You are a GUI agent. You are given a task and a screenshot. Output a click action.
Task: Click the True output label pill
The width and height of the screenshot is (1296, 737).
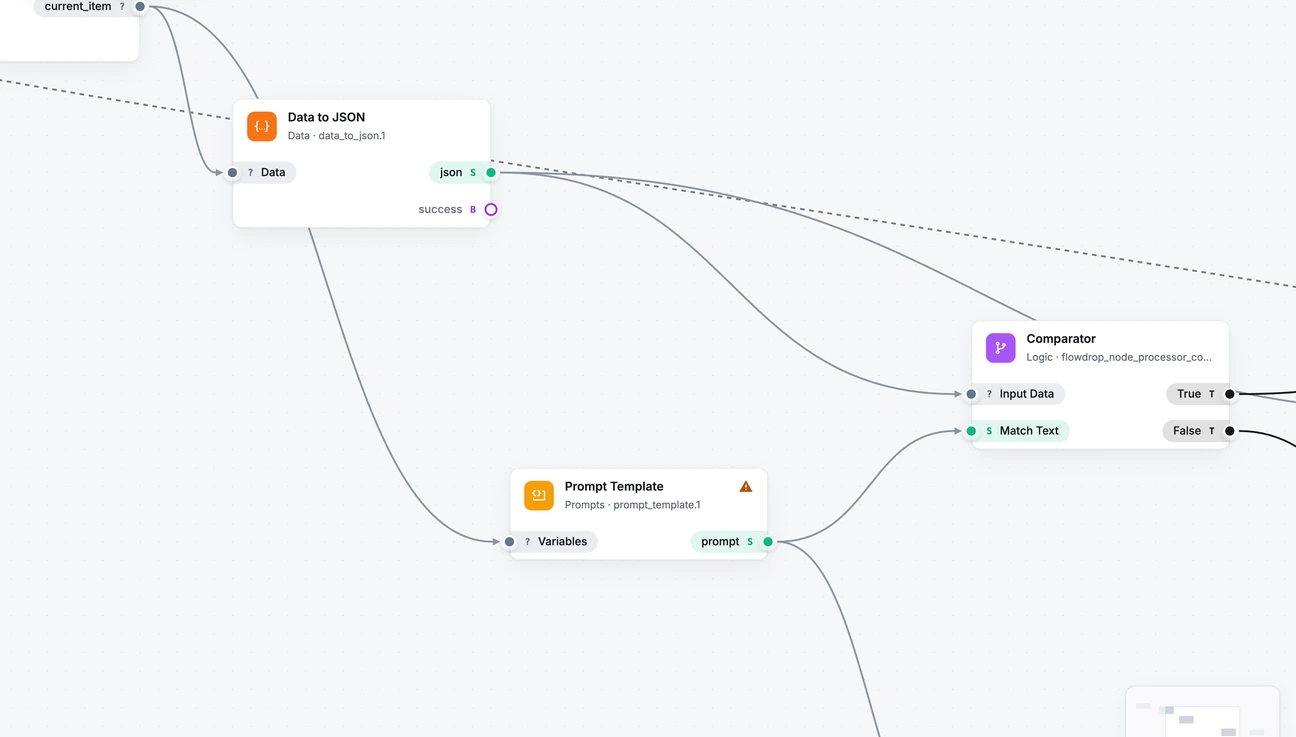(1197, 394)
